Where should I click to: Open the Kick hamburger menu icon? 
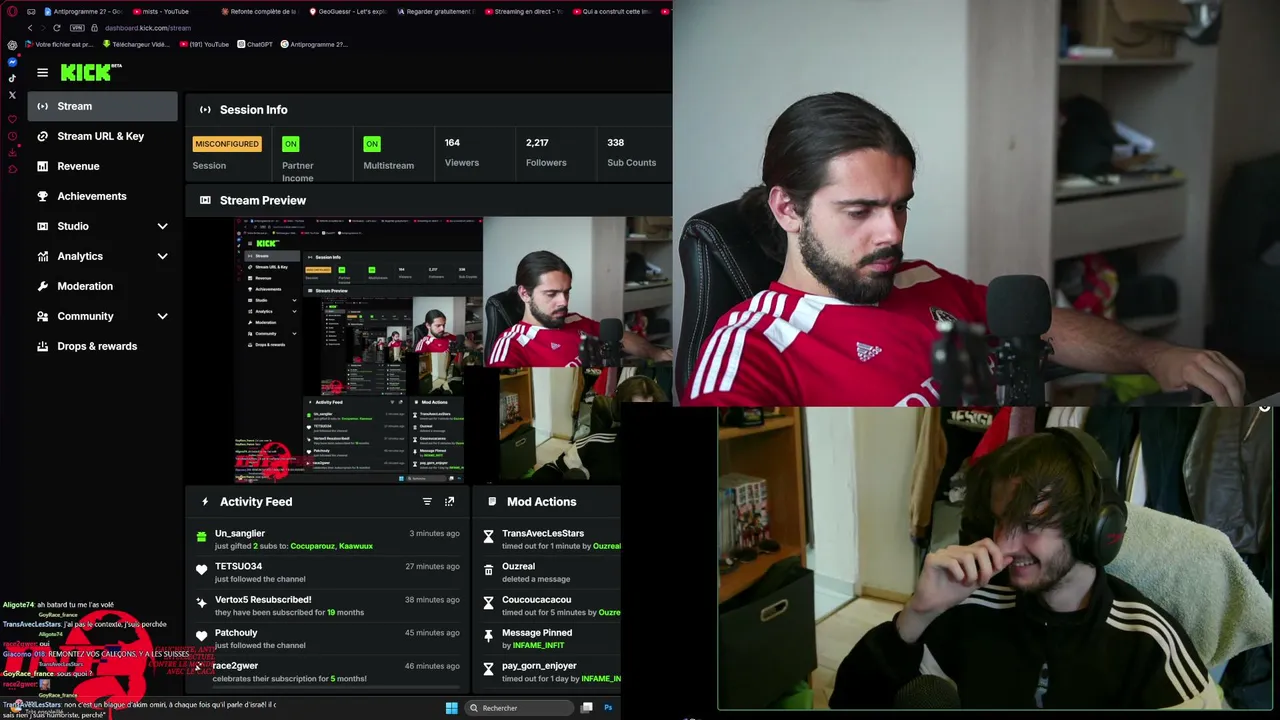pos(42,72)
